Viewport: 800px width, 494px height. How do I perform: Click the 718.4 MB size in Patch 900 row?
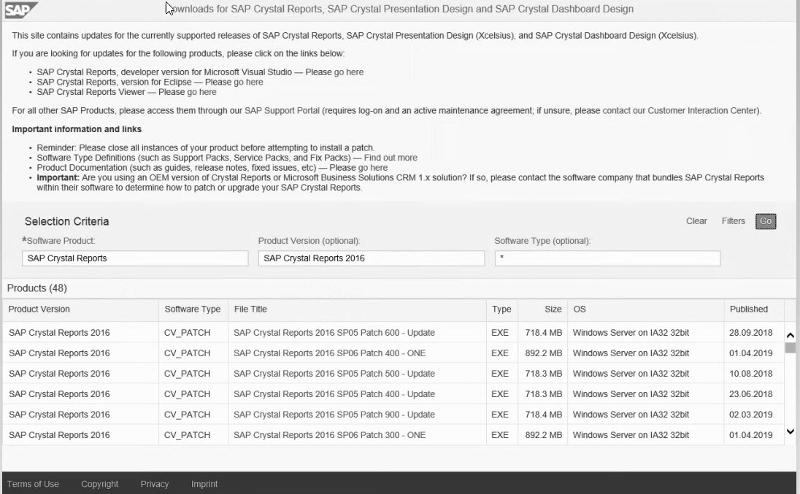point(543,414)
